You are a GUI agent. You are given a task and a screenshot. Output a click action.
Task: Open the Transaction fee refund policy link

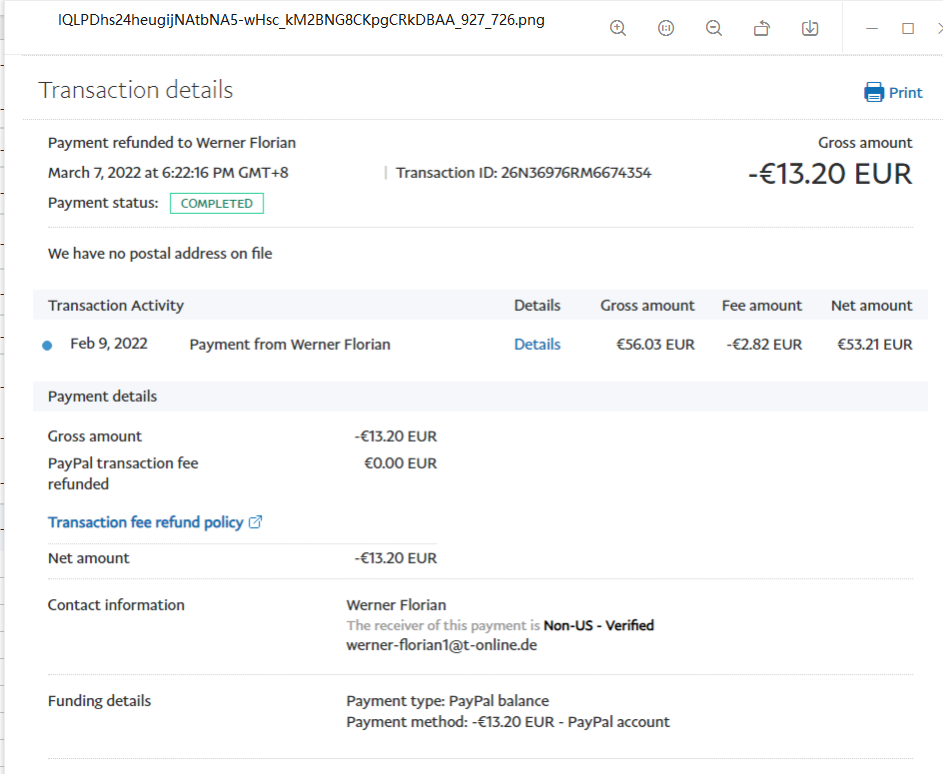coord(145,522)
